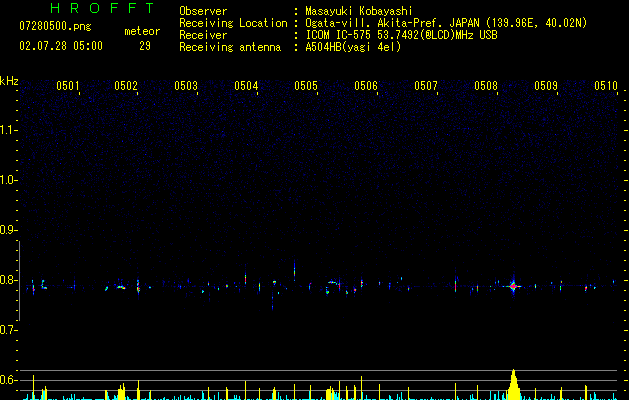Click the 1.1 kHz axis label
The height and width of the screenshot is (400, 629).
click(x=8, y=130)
